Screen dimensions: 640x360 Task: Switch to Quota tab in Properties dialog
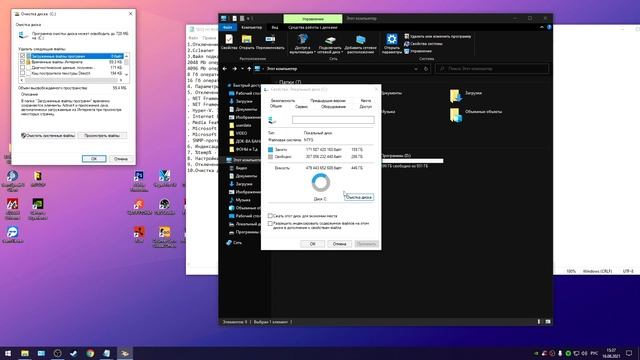pos(366,100)
